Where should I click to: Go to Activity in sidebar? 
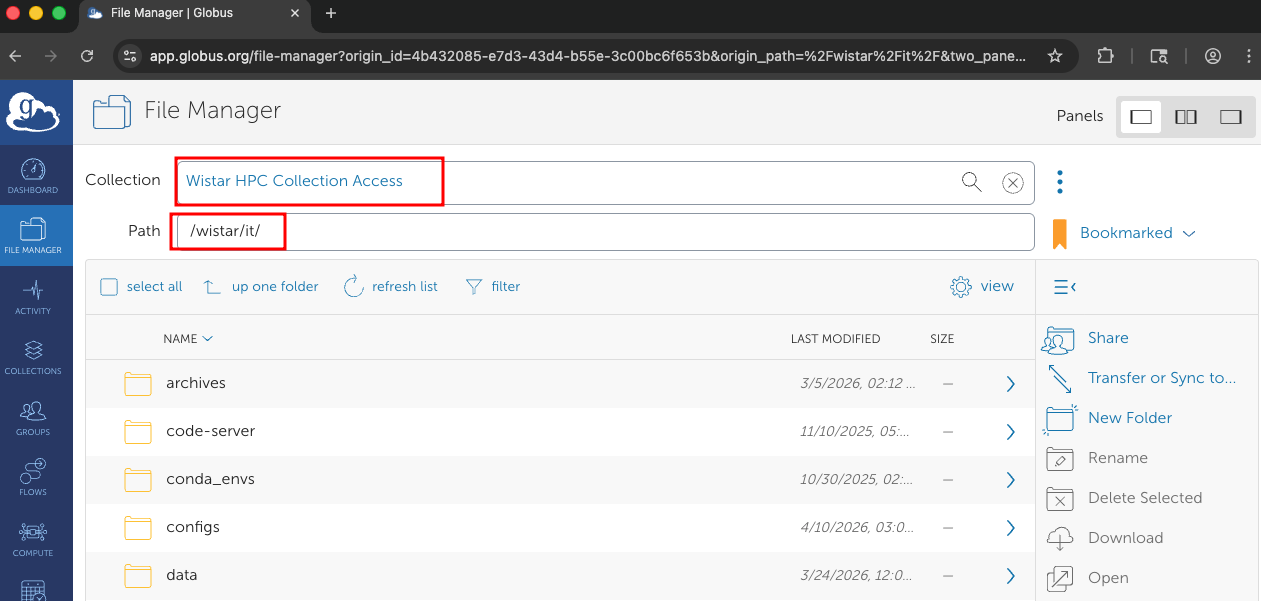[x=33, y=296]
